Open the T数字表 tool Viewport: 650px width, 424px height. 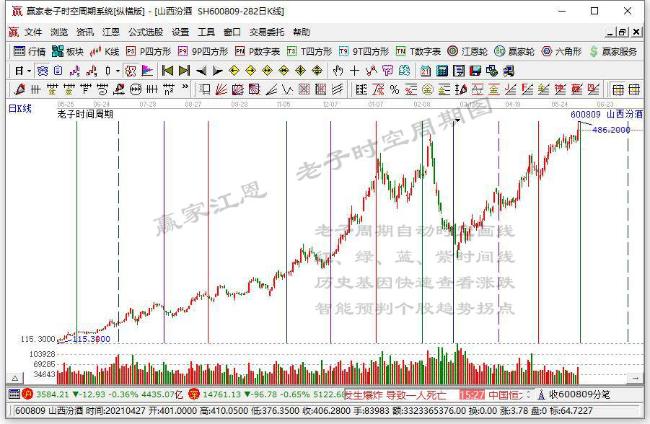[418, 51]
